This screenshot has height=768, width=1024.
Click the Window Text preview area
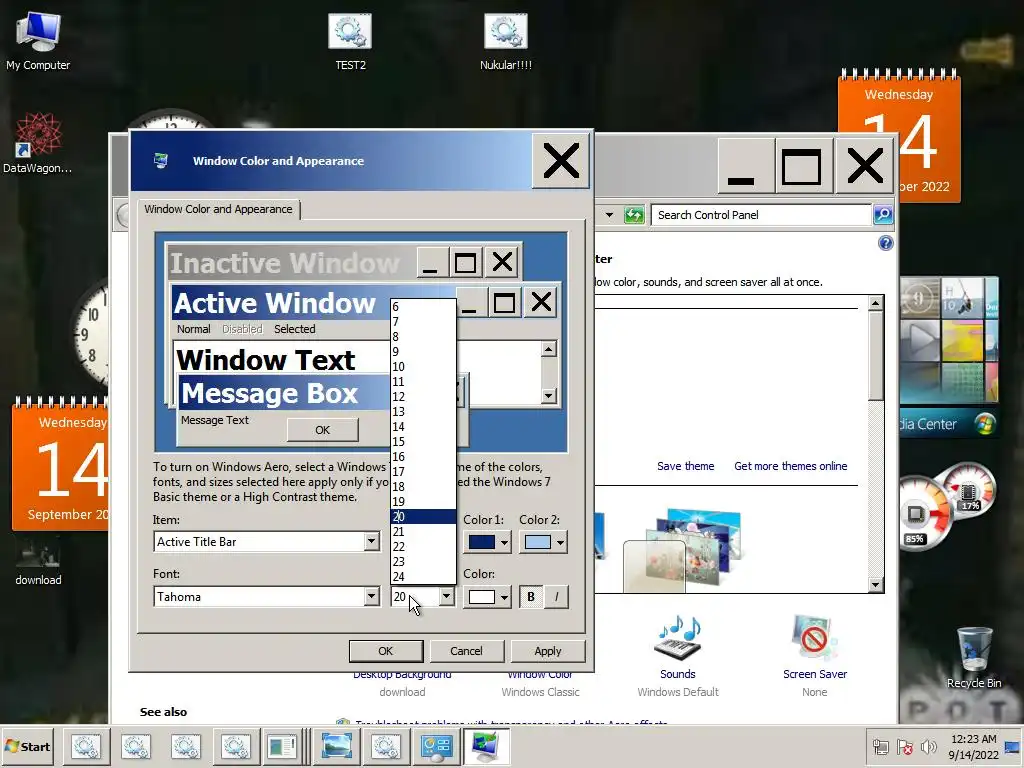(266, 360)
